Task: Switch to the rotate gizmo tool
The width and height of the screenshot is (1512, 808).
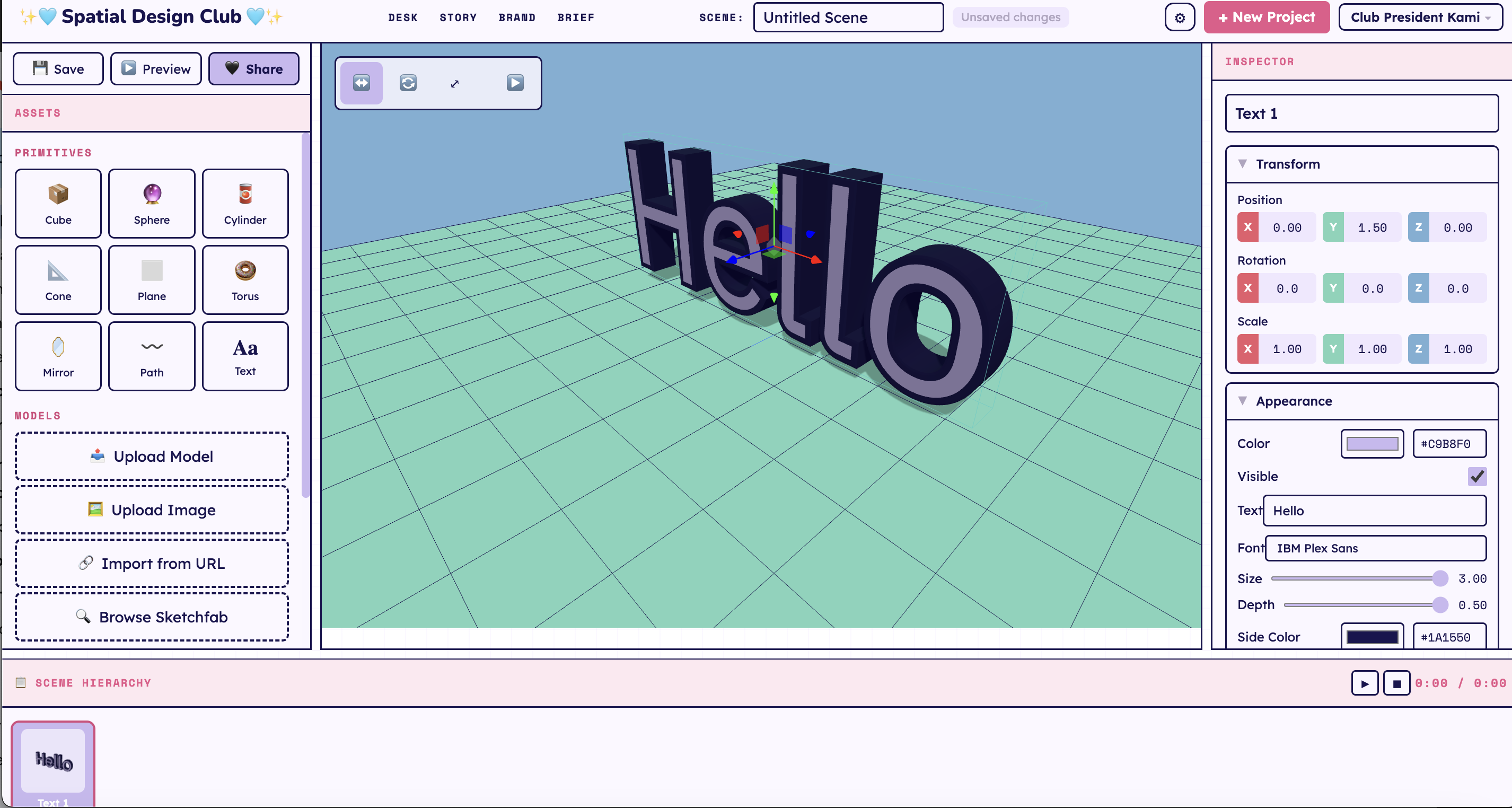Action: click(407, 83)
